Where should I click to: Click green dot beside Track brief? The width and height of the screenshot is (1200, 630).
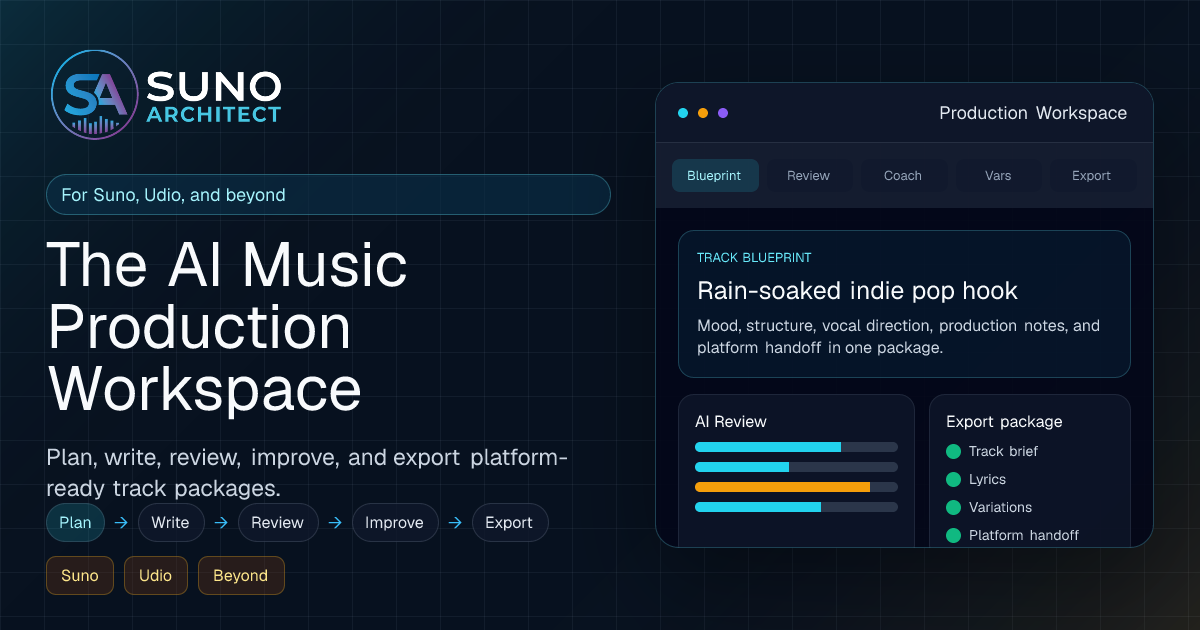pyautogui.click(x=953, y=451)
